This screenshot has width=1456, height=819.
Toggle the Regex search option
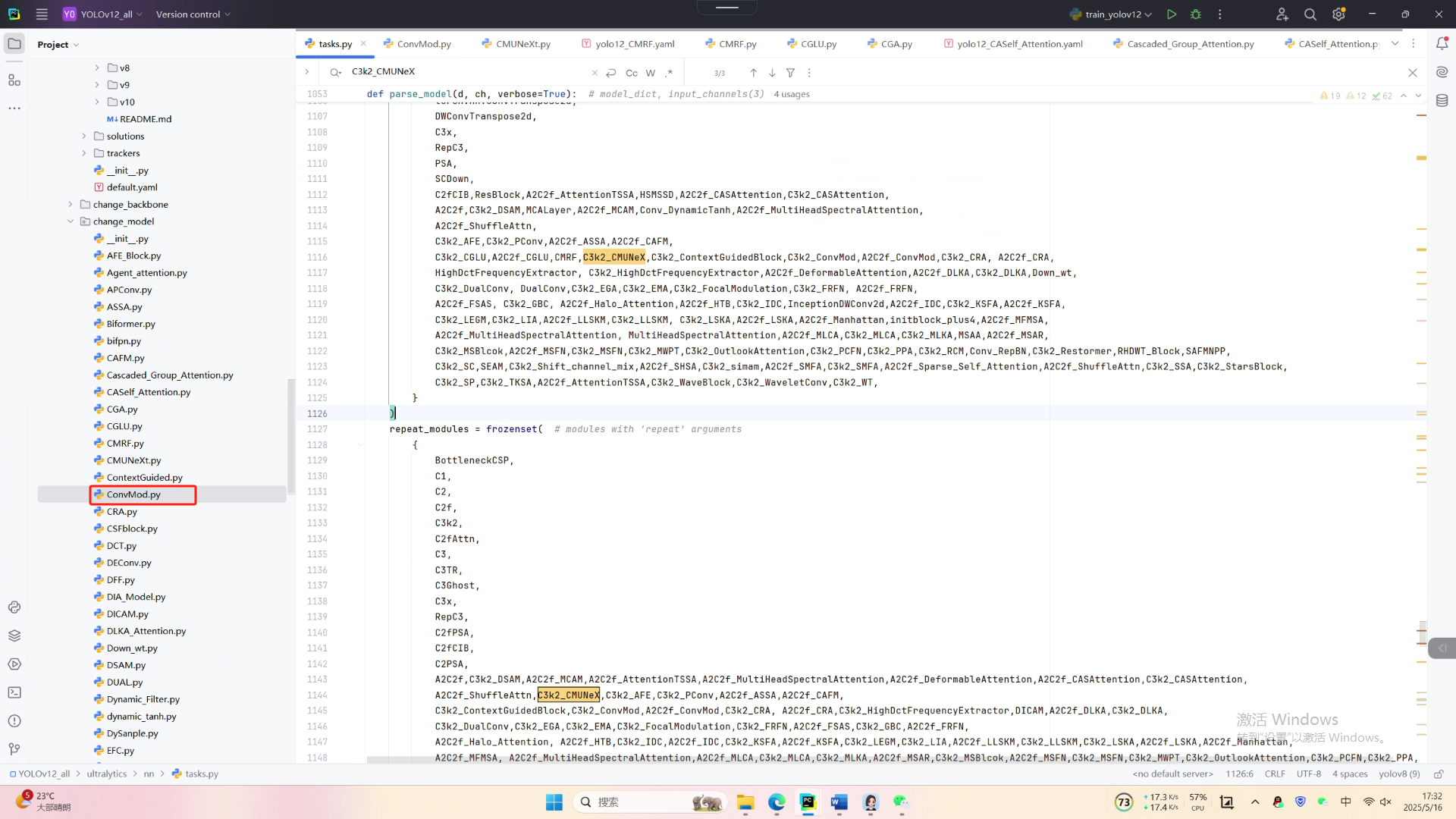[669, 73]
